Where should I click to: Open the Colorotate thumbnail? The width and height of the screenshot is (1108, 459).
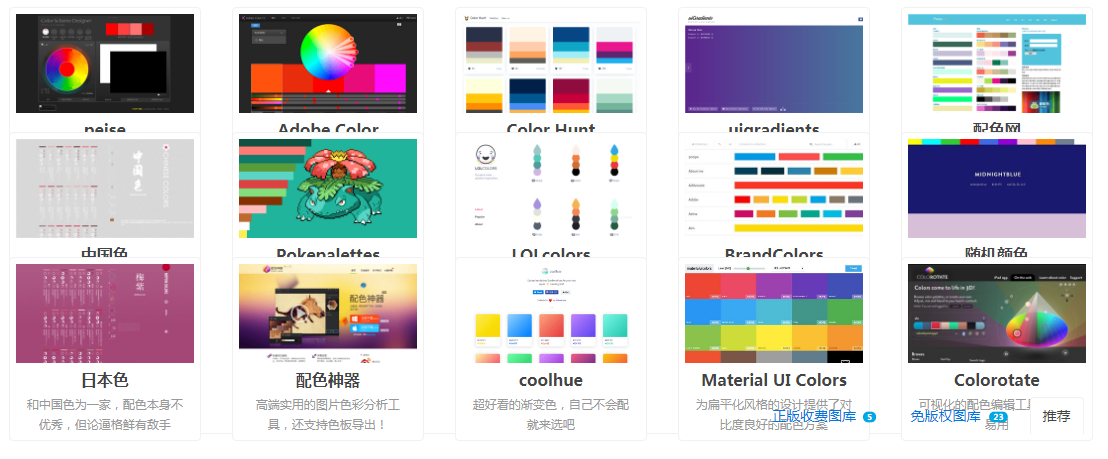[x=996, y=314]
